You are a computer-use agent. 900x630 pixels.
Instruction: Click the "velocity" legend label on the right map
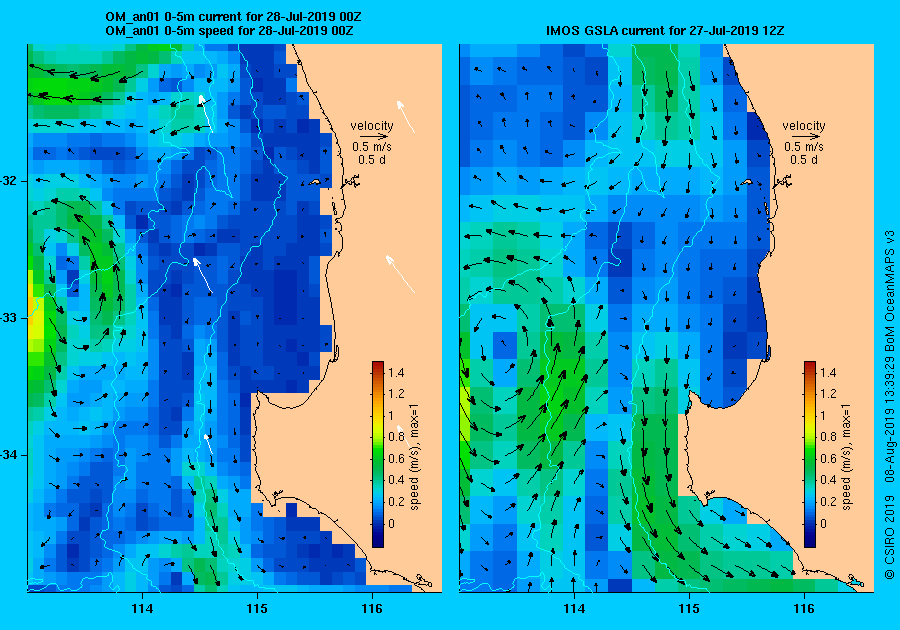[x=804, y=126]
